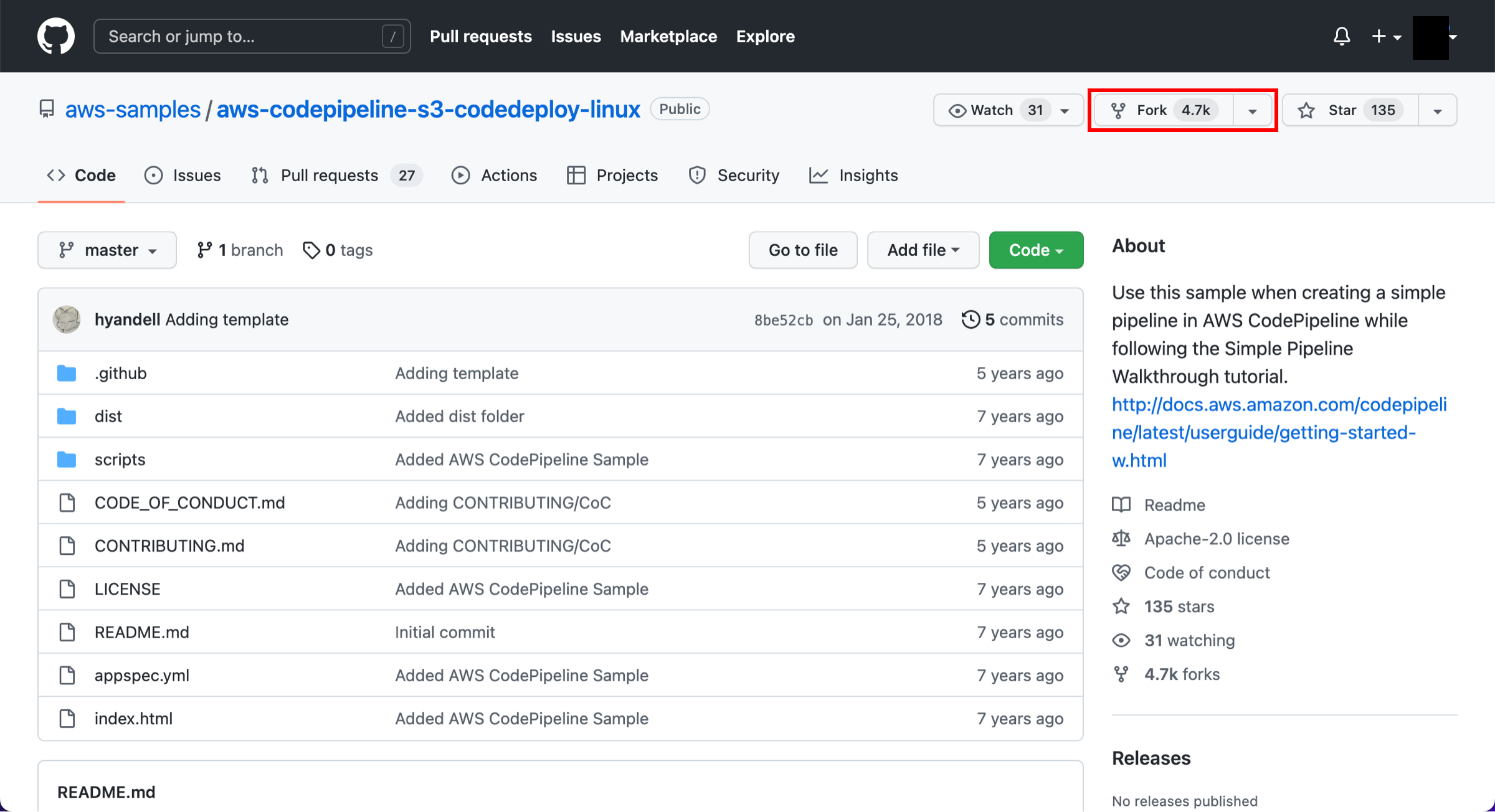Open 'Added dist folder' commit message
This screenshot has width=1495, height=812.
coord(460,416)
